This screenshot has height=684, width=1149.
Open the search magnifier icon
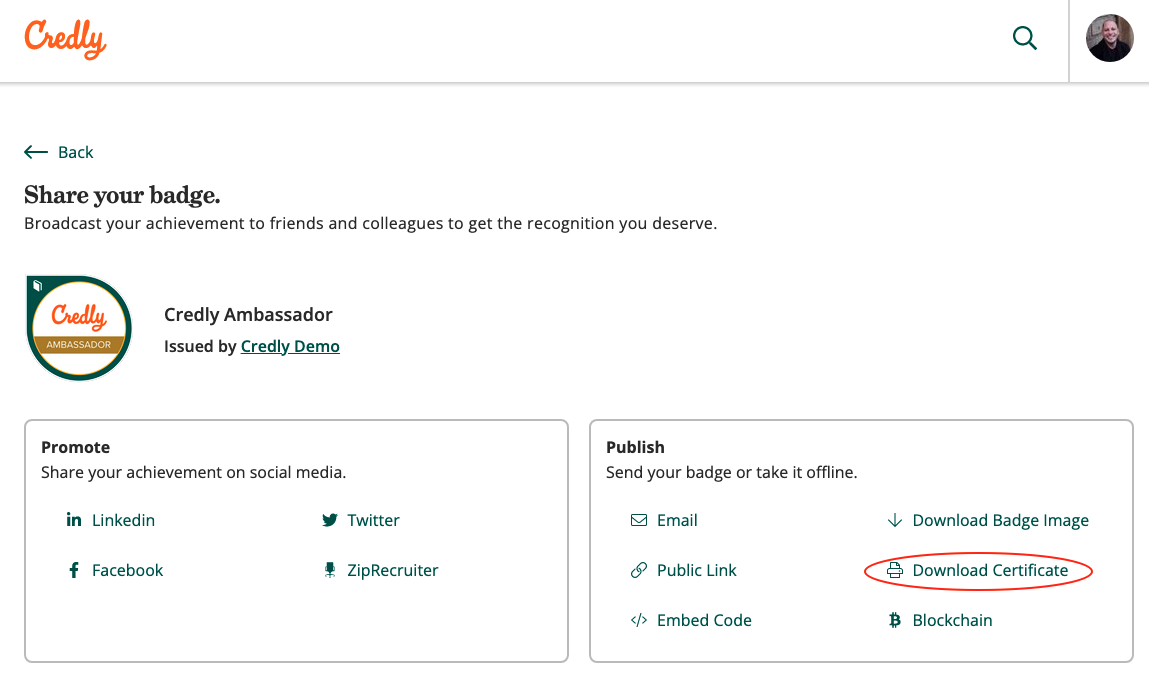[x=1025, y=39]
